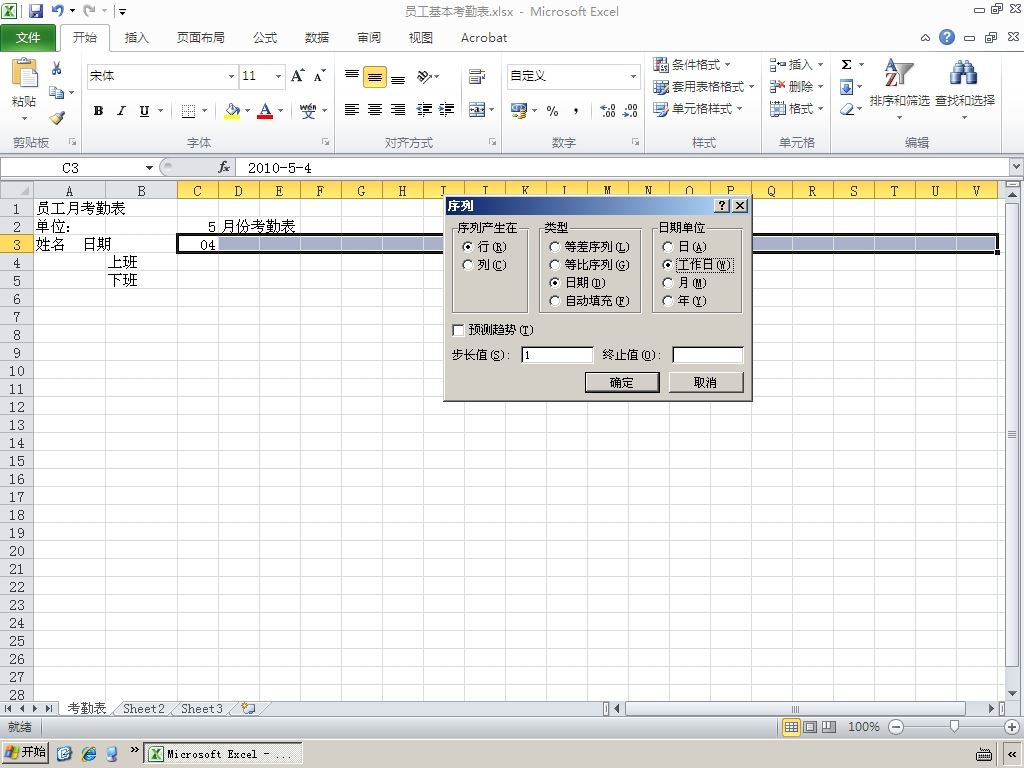The image size is (1024, 768).
Task: Select 年 (Year) date unit radio
Action: (667, 301)
